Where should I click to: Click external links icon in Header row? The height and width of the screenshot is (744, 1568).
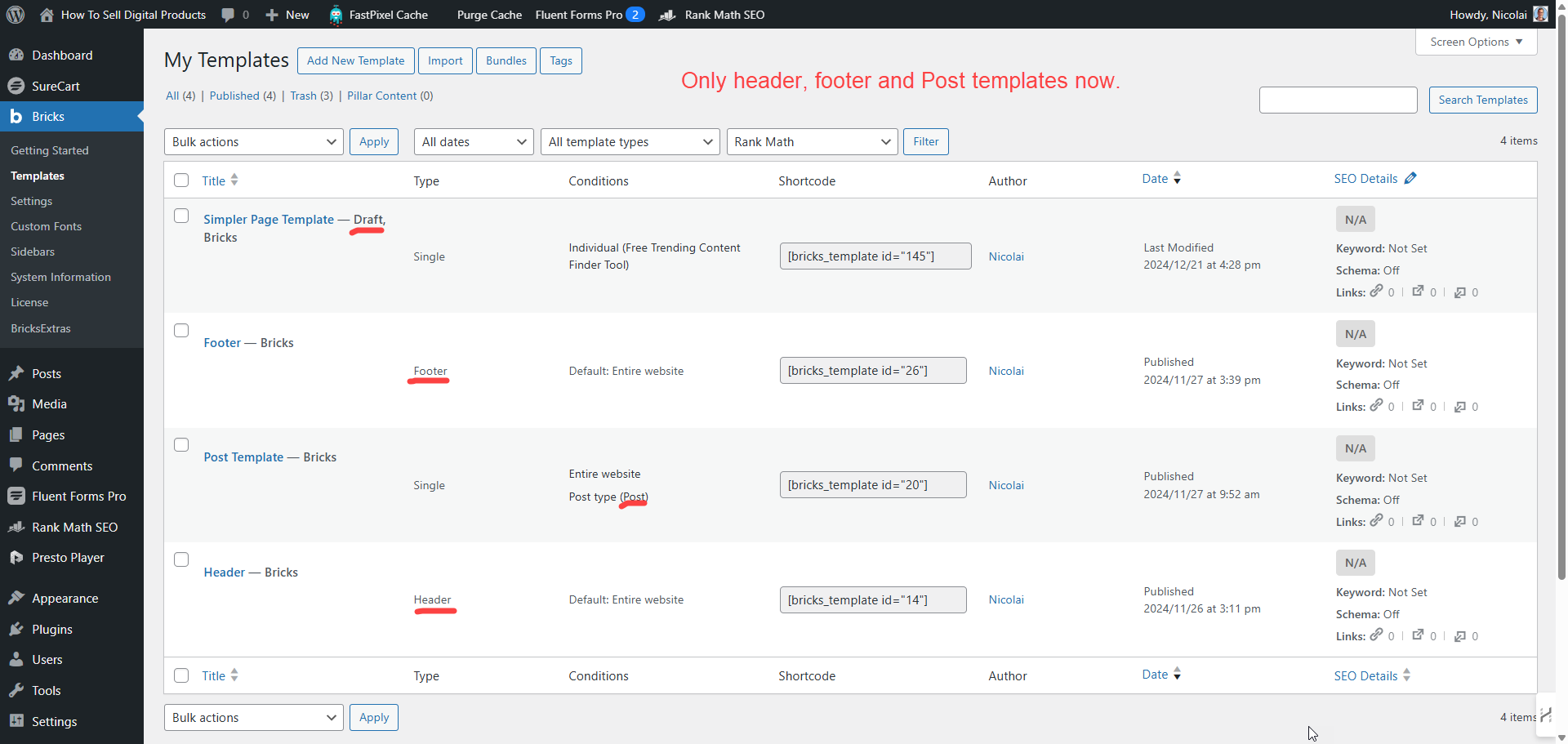pos(1419,635)
